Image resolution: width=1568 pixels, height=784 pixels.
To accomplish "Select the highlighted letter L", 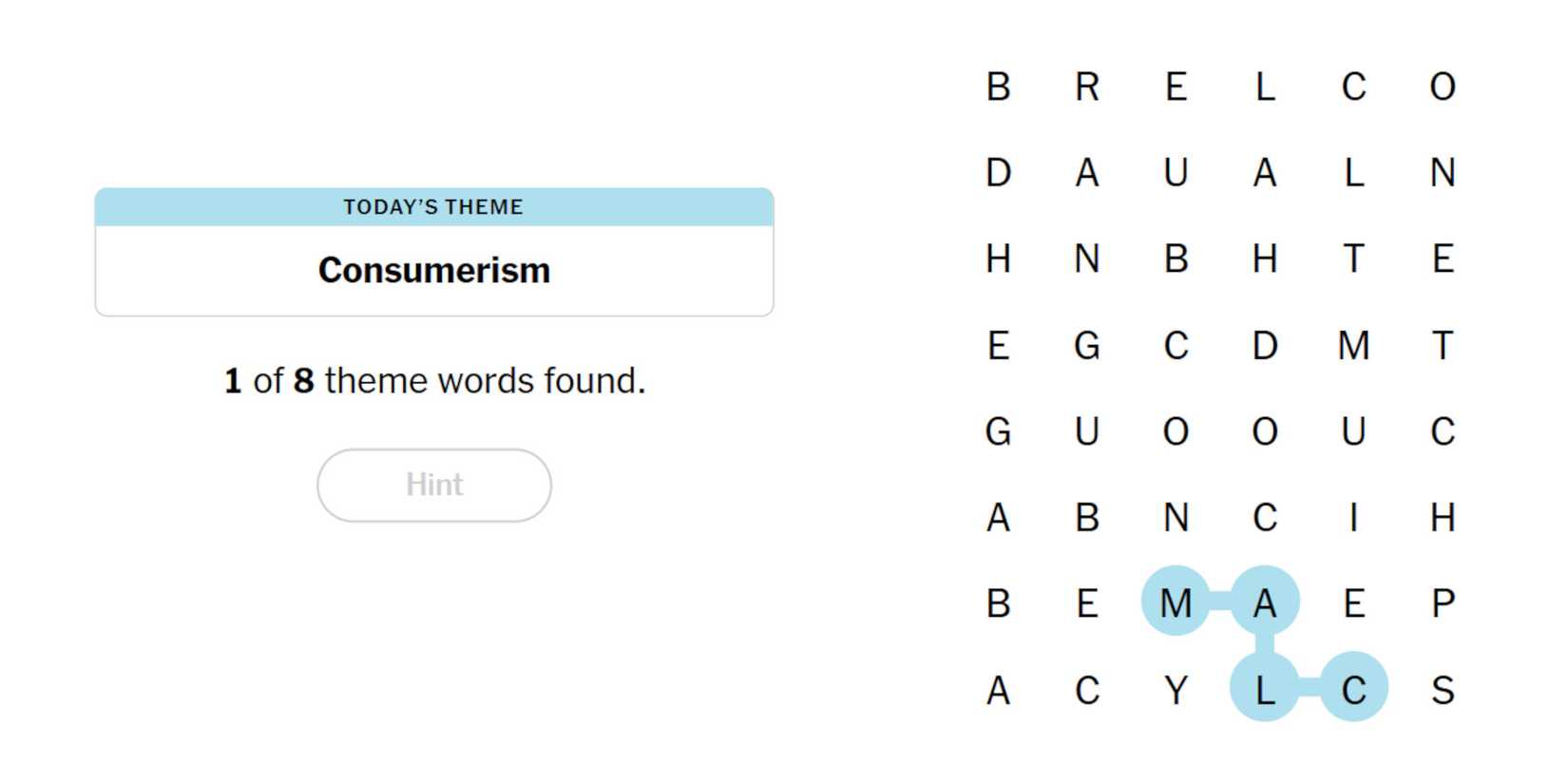I will [1264, 689].
